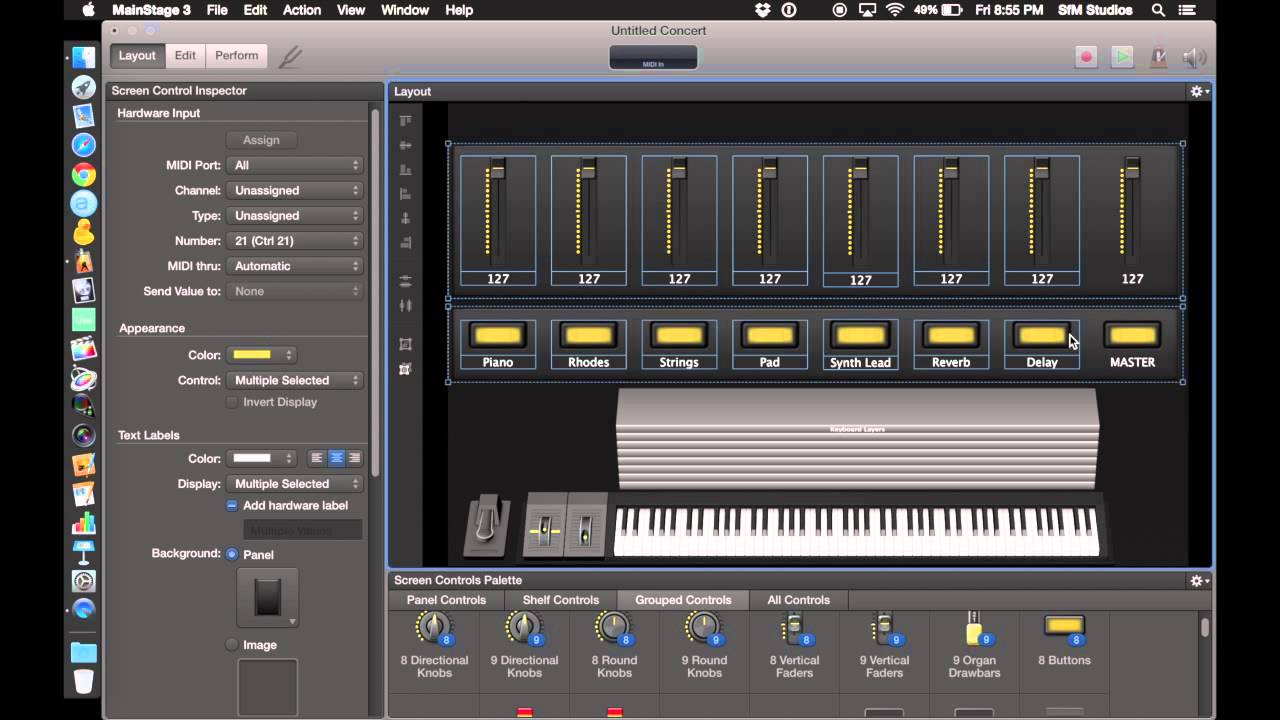1280x720 pixels.
Task: Click the fifth alignment icon in Layout
Action: pos(405,218)
